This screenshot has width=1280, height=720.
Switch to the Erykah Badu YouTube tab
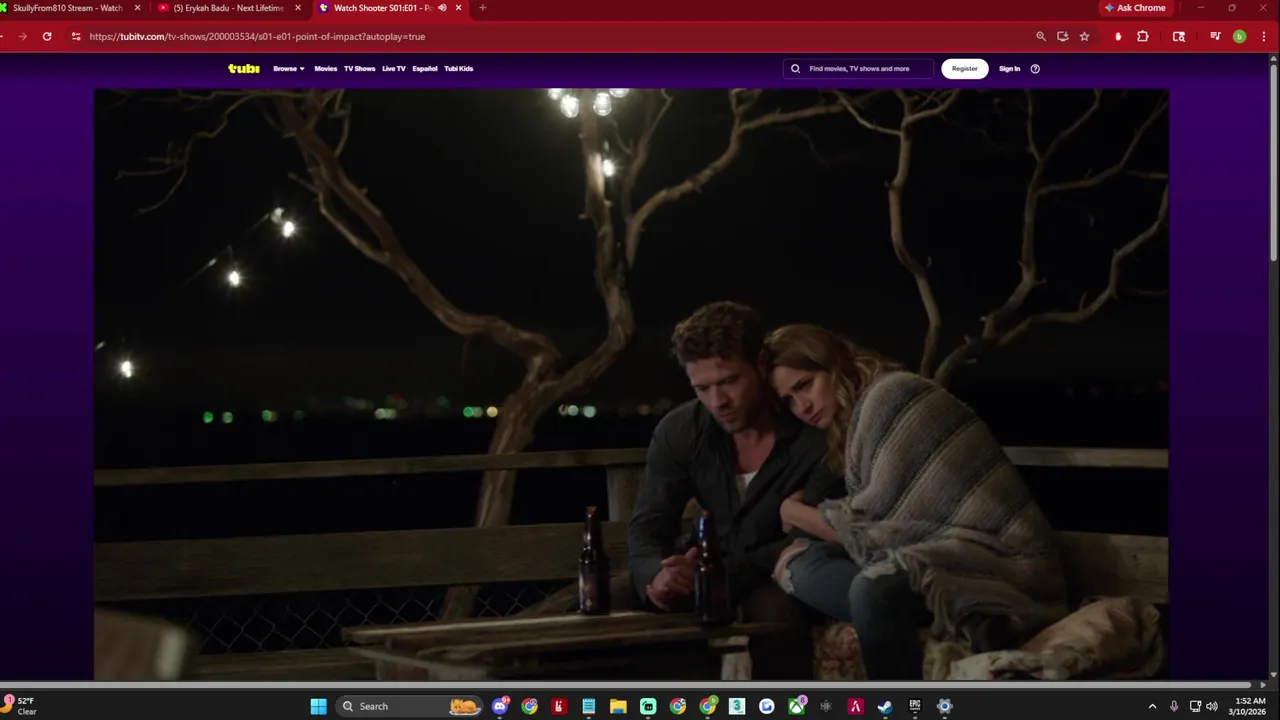pos(228,8)
